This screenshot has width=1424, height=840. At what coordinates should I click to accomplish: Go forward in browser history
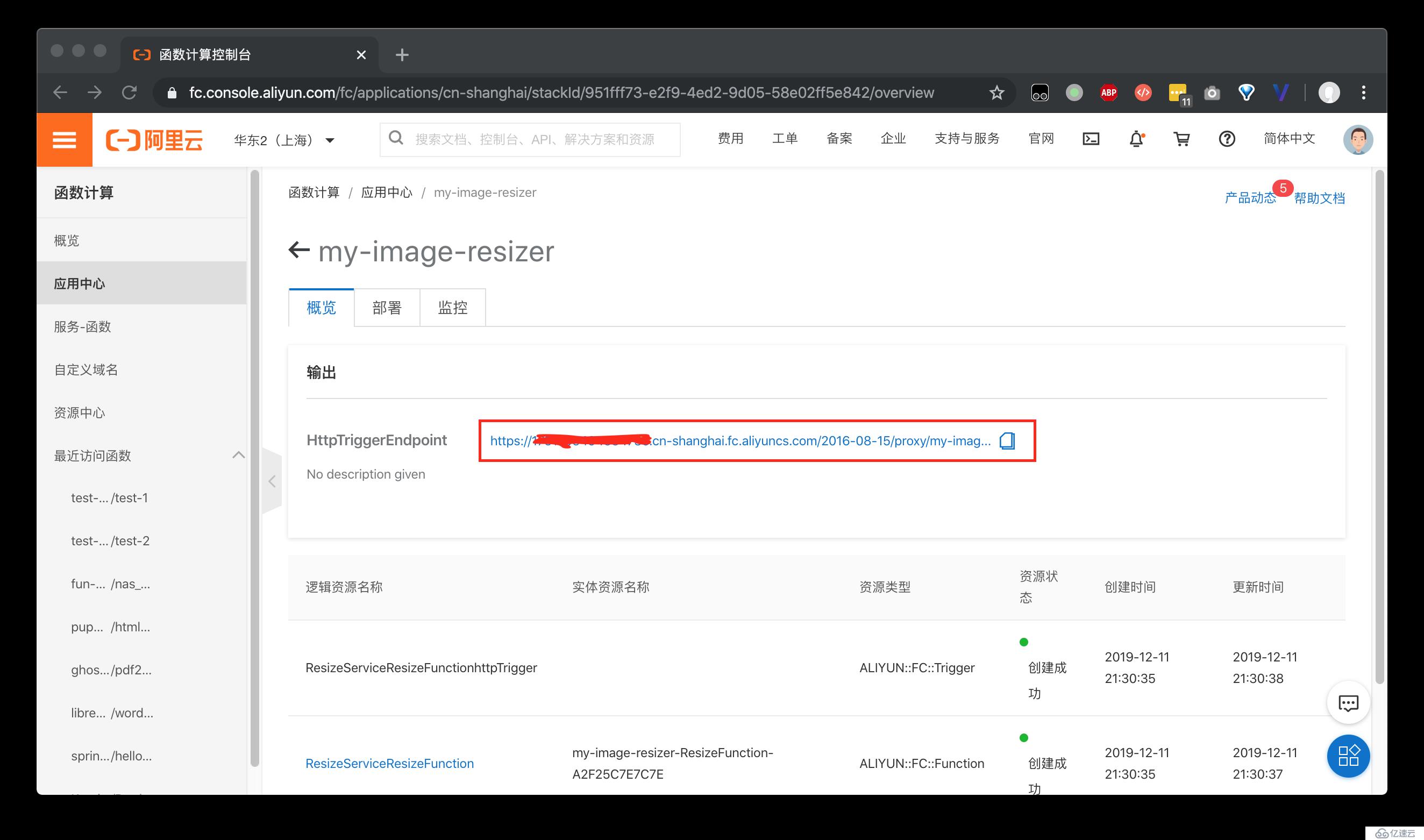tap(95, 92)
